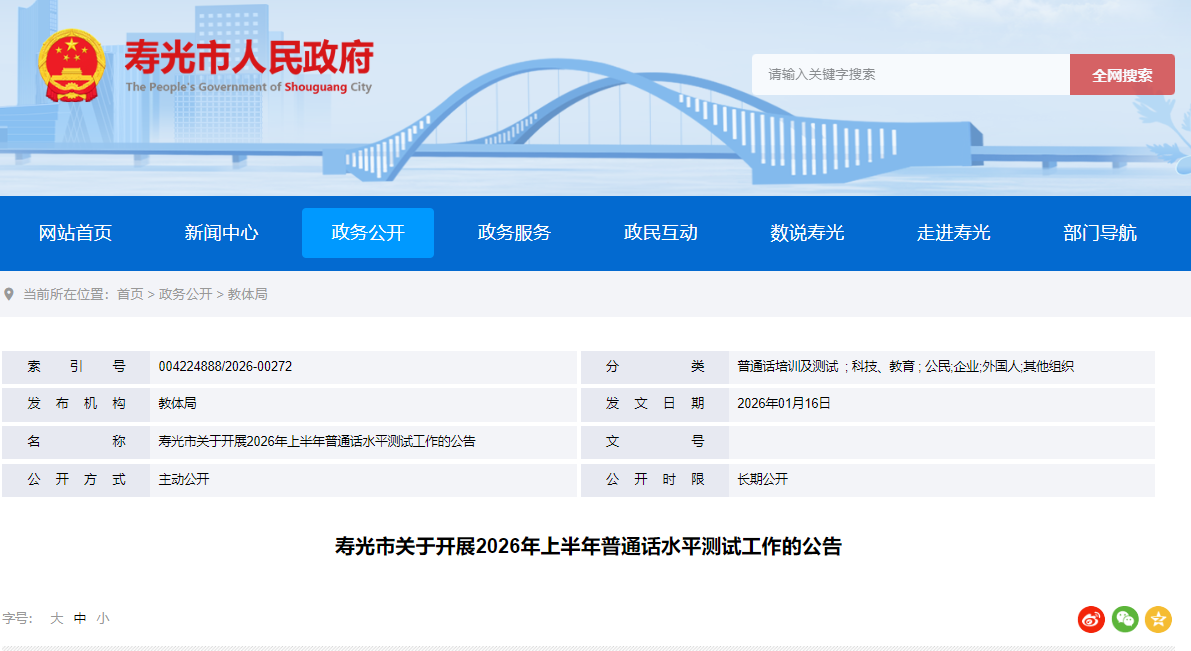1191x651 pixels.
Task: Open 部门导航 in the navigation bar
Action: [x=1099, y=233]
